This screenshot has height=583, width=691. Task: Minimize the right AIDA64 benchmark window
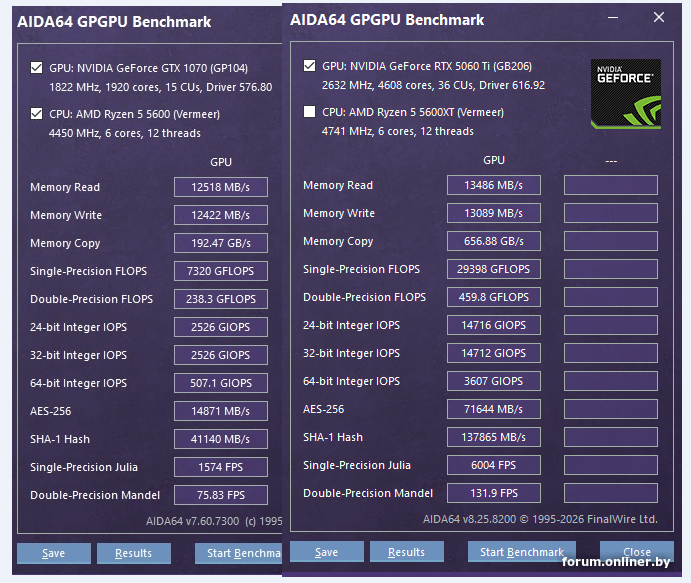[x=613, y=18]
